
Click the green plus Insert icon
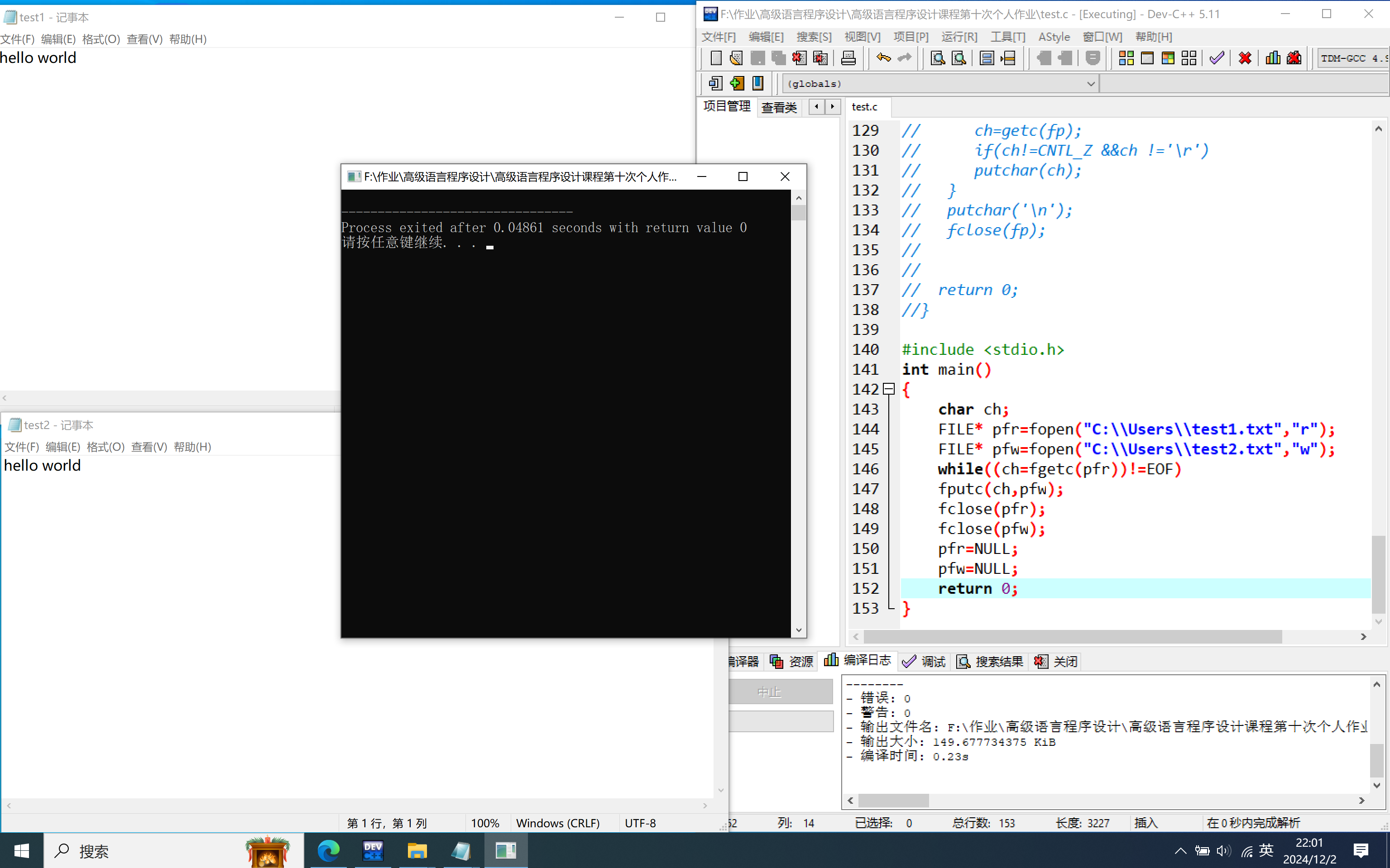point(736,84)
